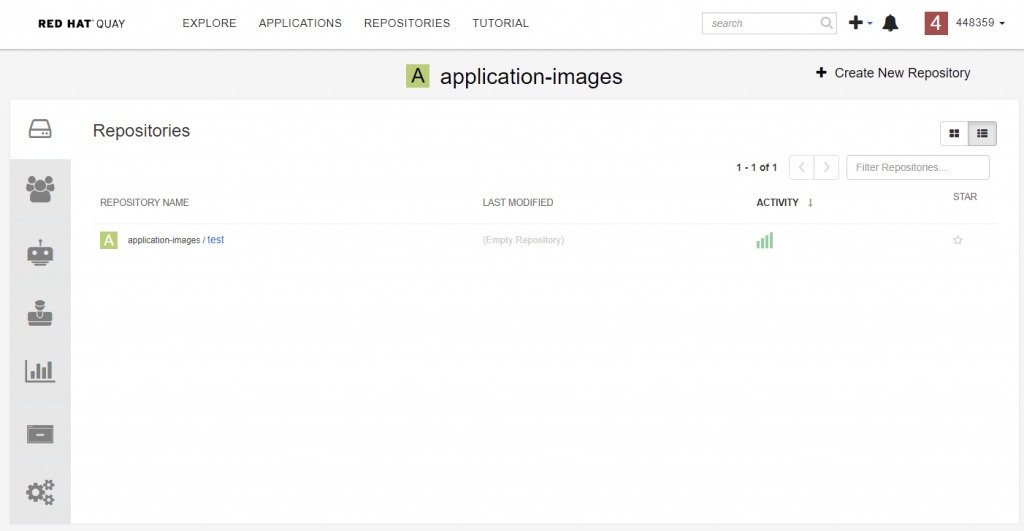1024x531 pixels.
Task: Click the application-images page title
Action: [531, 77]
